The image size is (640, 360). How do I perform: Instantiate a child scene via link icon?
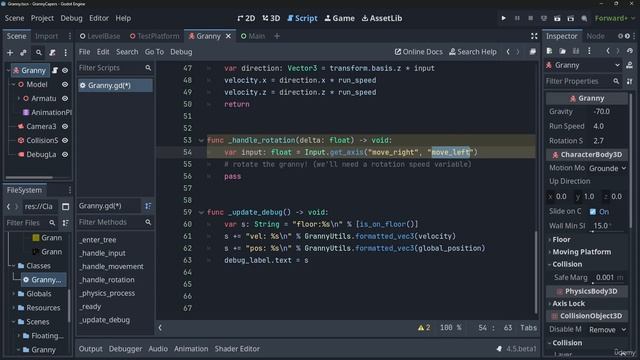(23, 53)
